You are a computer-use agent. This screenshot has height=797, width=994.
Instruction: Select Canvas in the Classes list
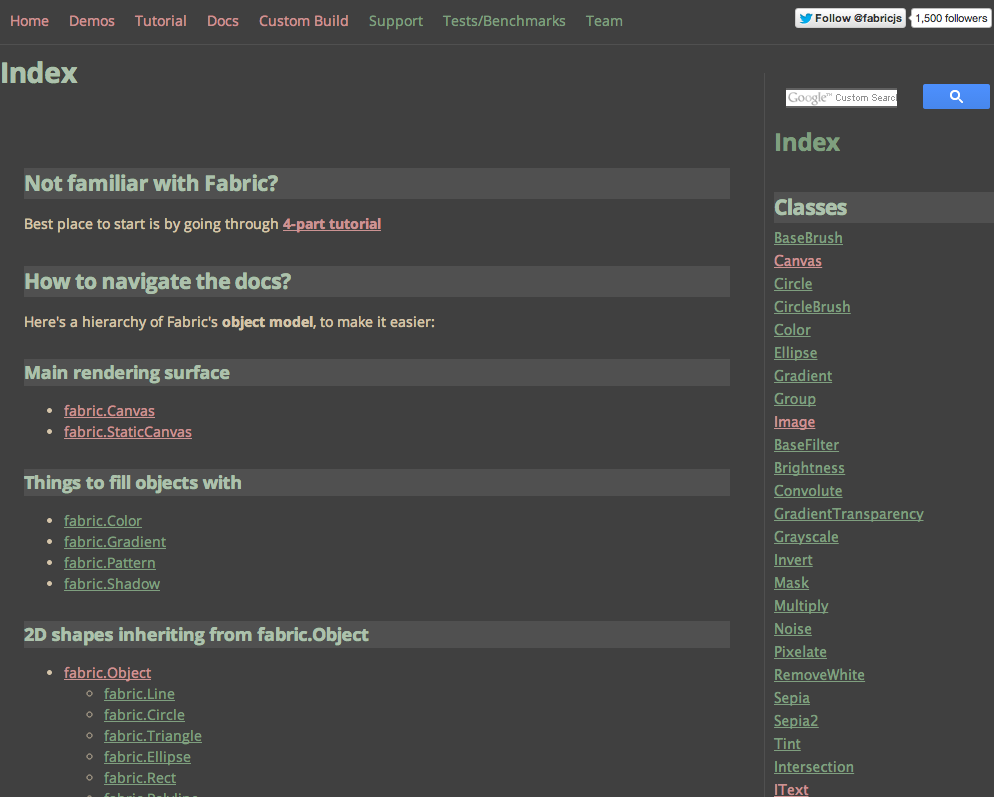797,261
